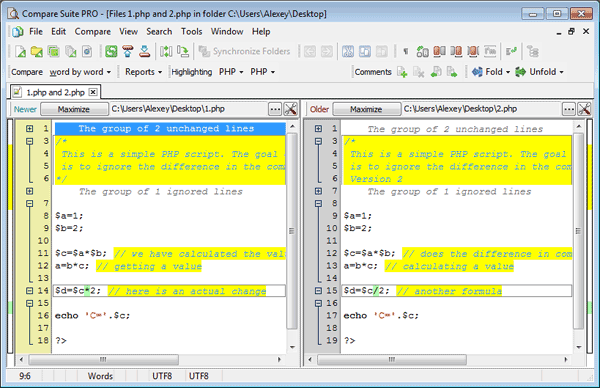The image size is (600, 388).
Task: Click the first red highlighted columns icon
Action: pos(439,51)
